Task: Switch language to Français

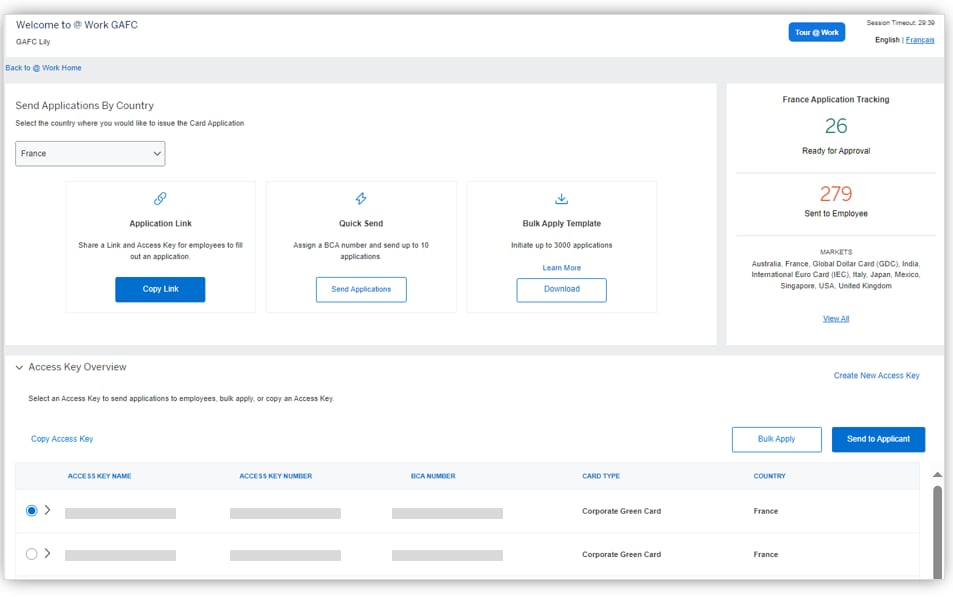Action: pyautogui.click(x=920, y=40)
